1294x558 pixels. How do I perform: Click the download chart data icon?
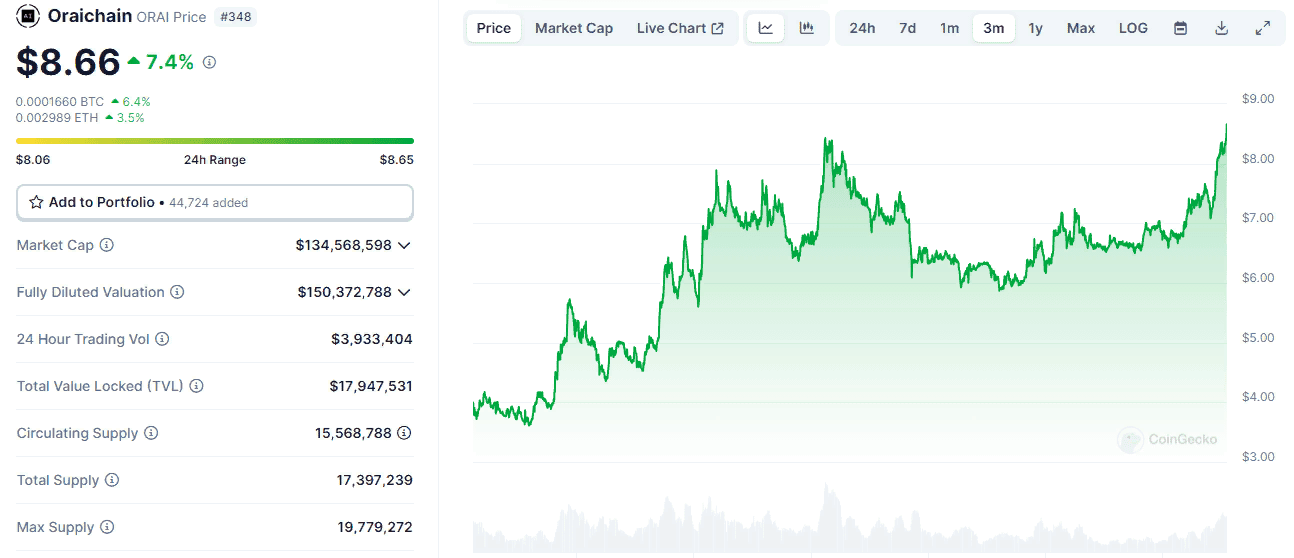[1221, 28]
